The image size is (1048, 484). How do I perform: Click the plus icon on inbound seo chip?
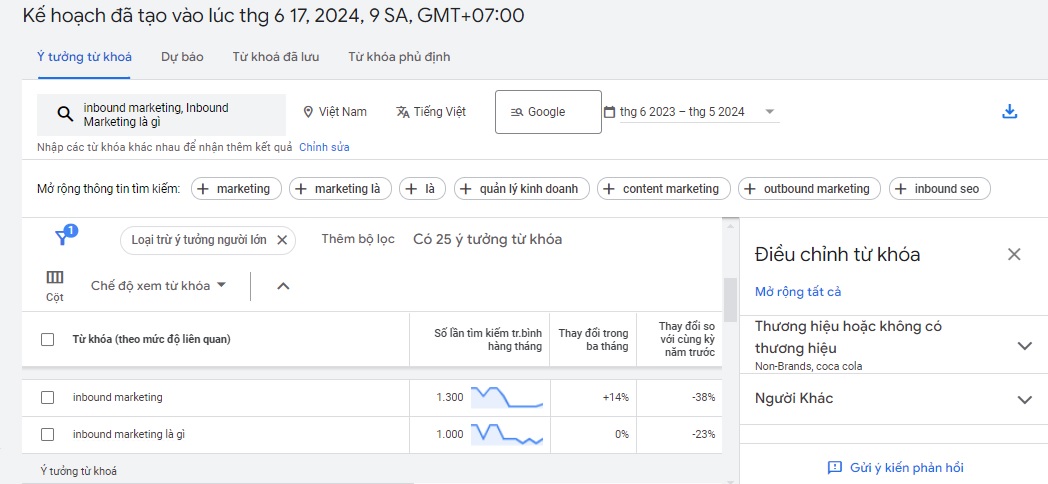(x=902, y=189)
